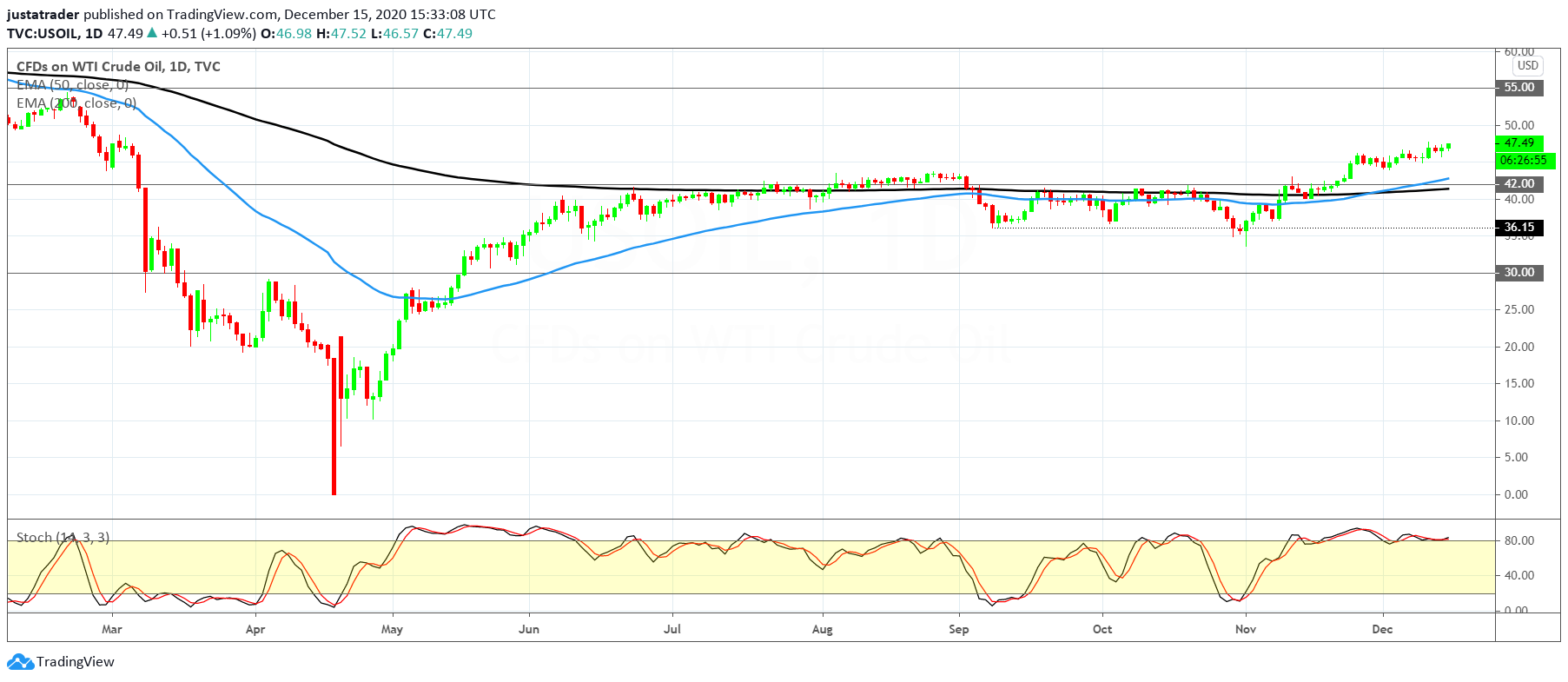Click the green 47.49 current price label

1519,143
